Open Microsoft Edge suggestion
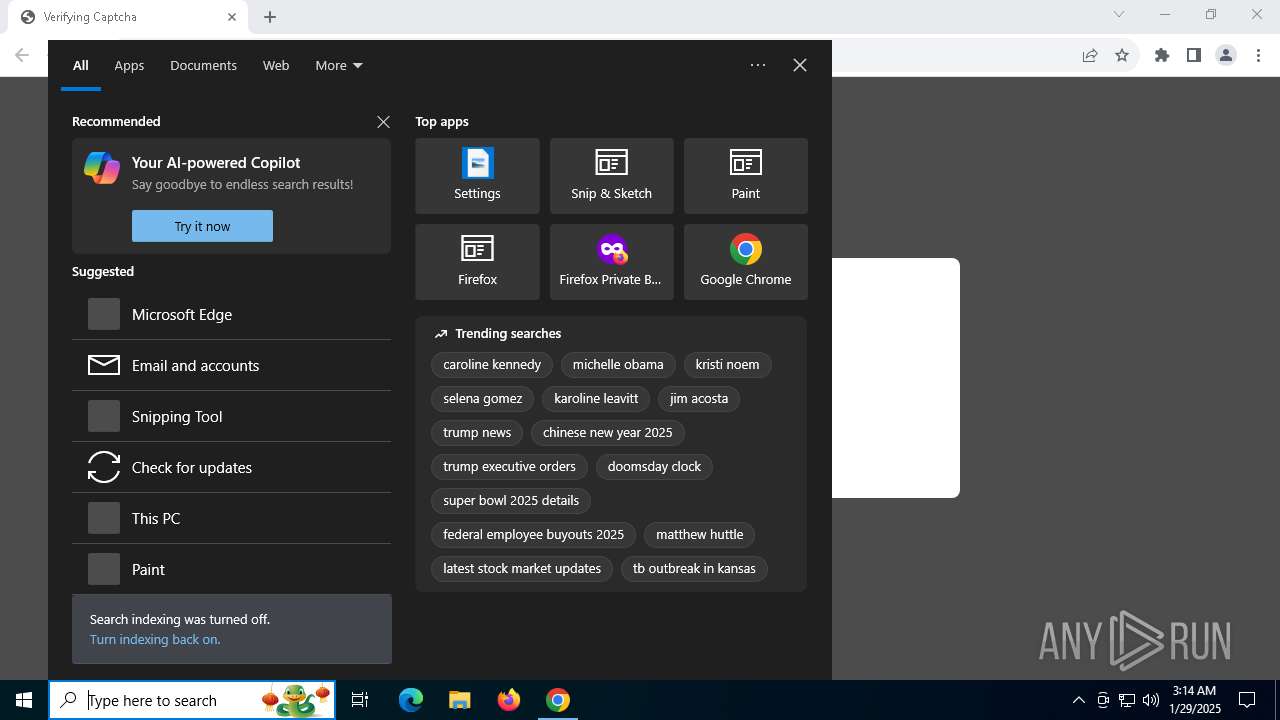Screen dimensions: 1280x720 click(231, 314)
